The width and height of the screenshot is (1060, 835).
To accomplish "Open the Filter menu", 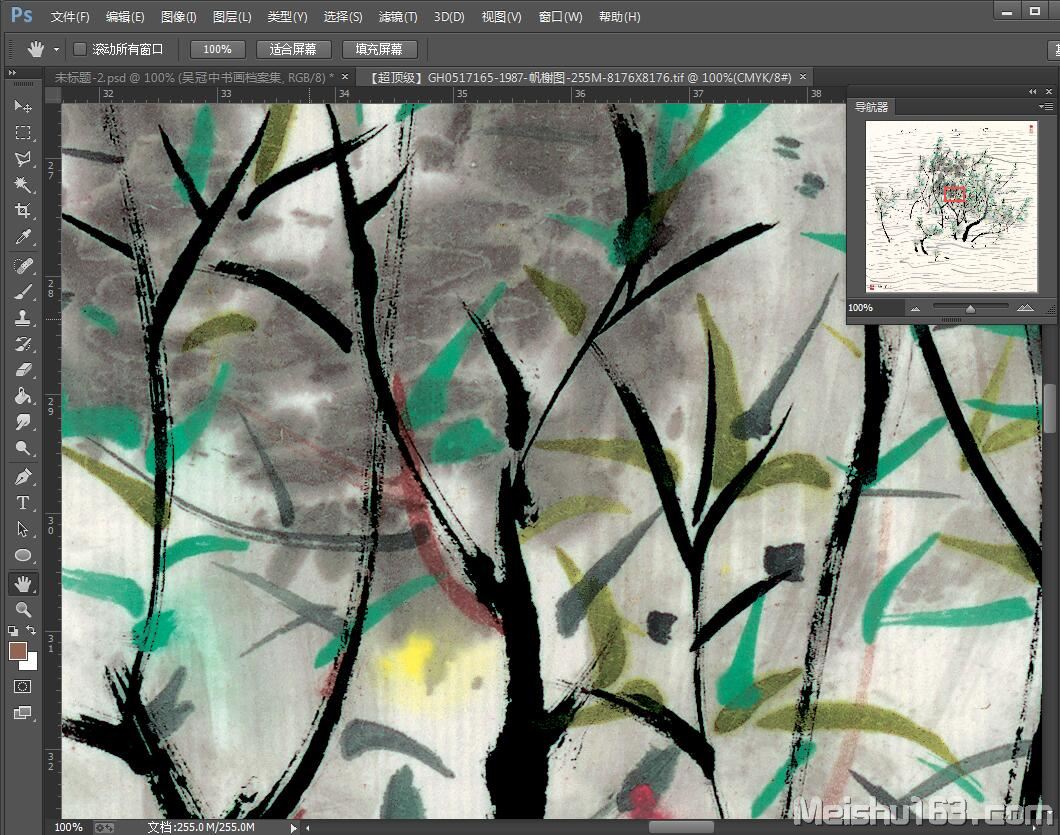I will pos(398,17).
